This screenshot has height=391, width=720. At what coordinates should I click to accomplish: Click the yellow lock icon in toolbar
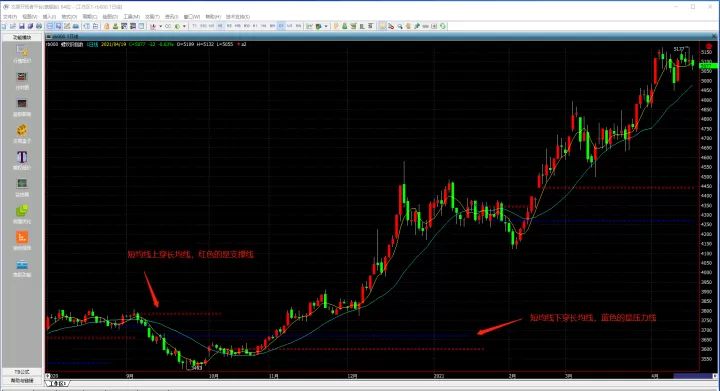click(107, 26)
